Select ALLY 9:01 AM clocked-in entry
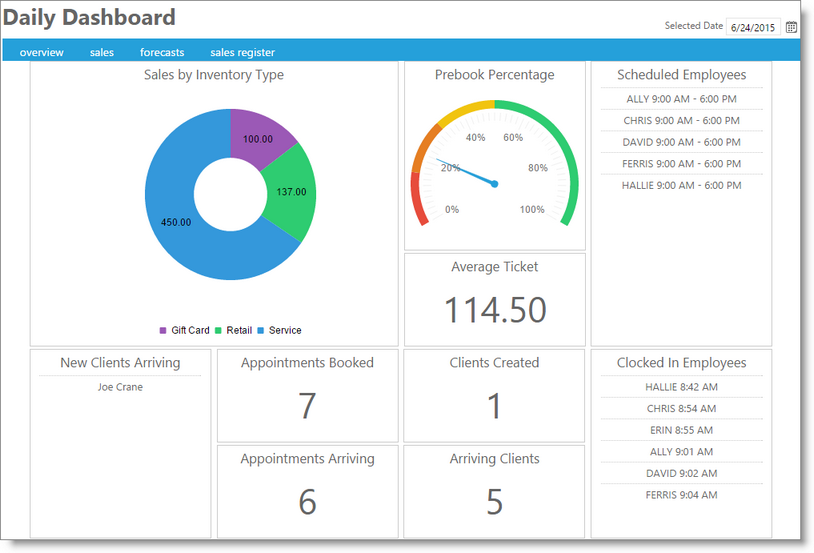 682,452
